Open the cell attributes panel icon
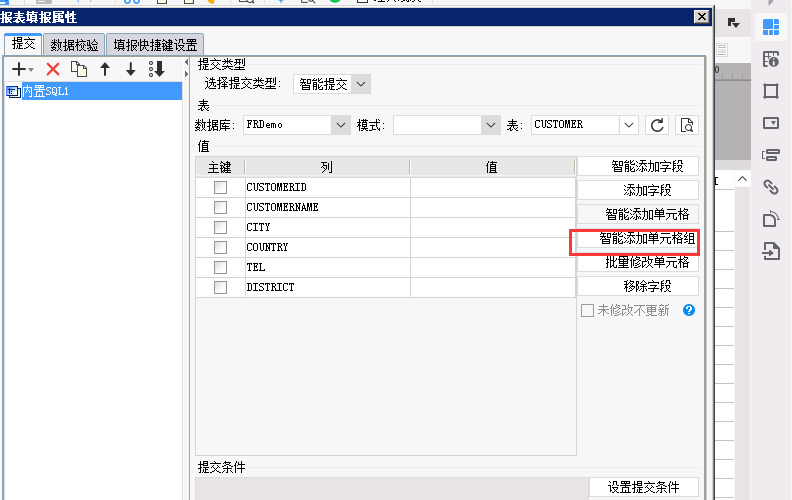This screenshot has width=792, height=500. (771, 59)
